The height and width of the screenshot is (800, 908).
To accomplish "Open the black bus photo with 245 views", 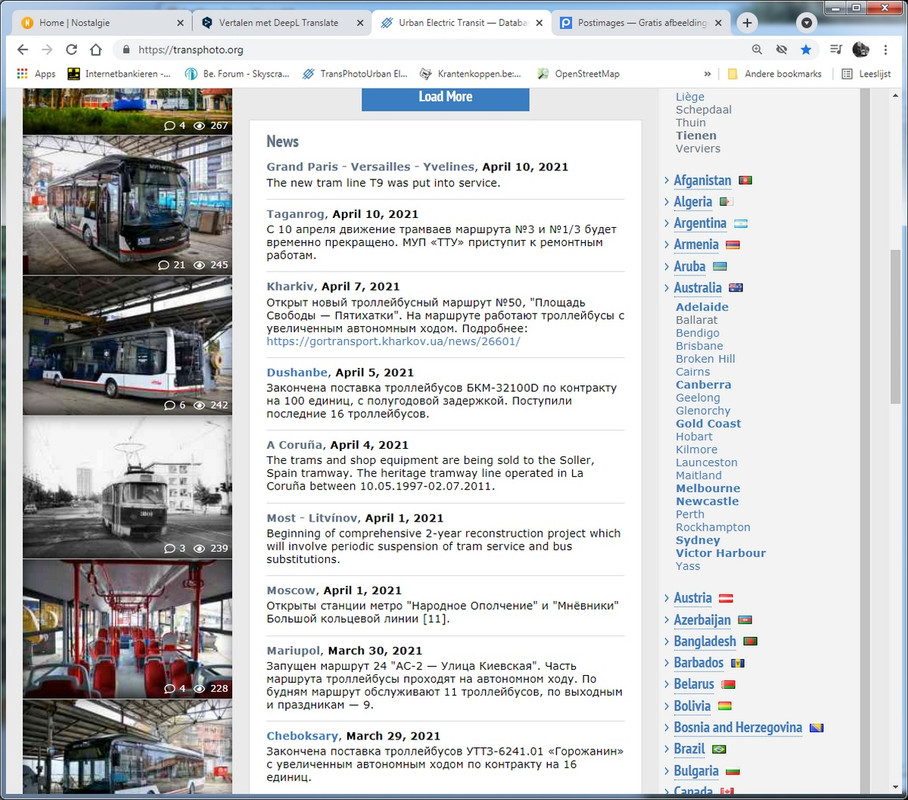I will tap(127, 205).
